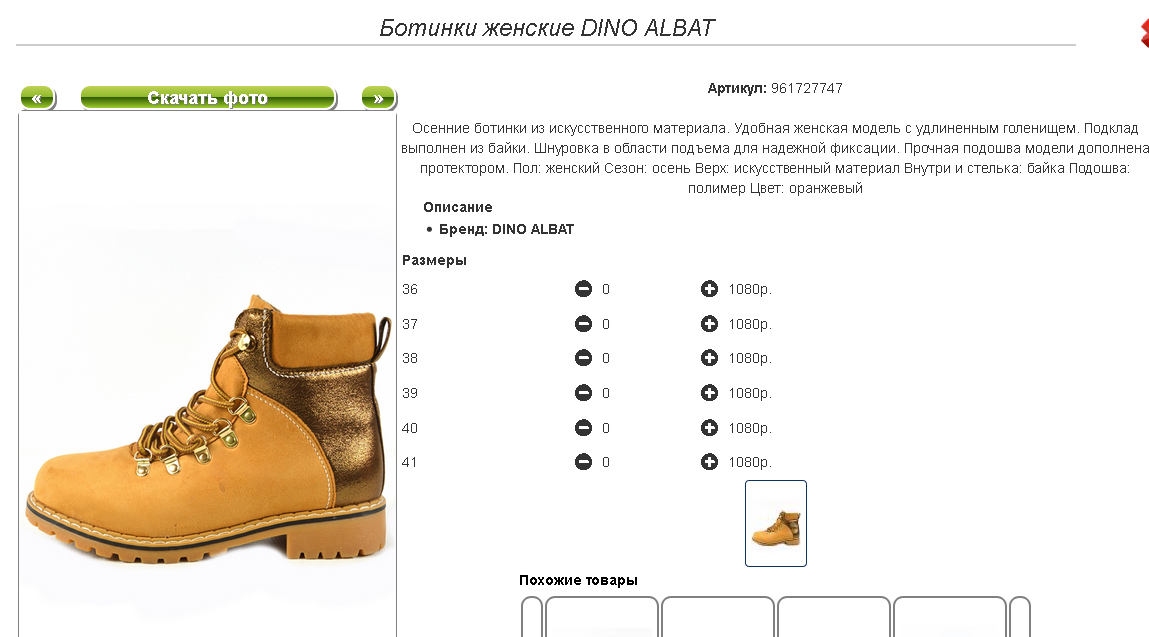The image size is (1149, 637).
Task: Increase quantity for size 39
Action: tap(709, 393)
